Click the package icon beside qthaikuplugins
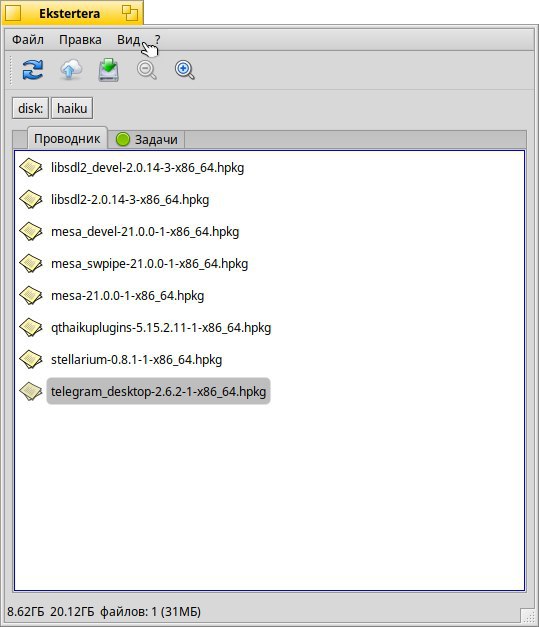 pos(31,327)
